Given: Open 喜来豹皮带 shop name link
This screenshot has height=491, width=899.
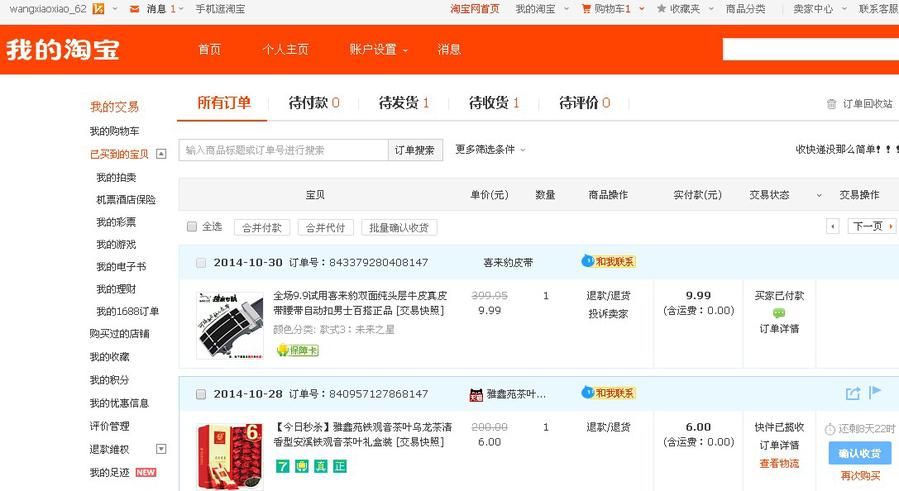Looking at the screenshot, I should (508, 263).
